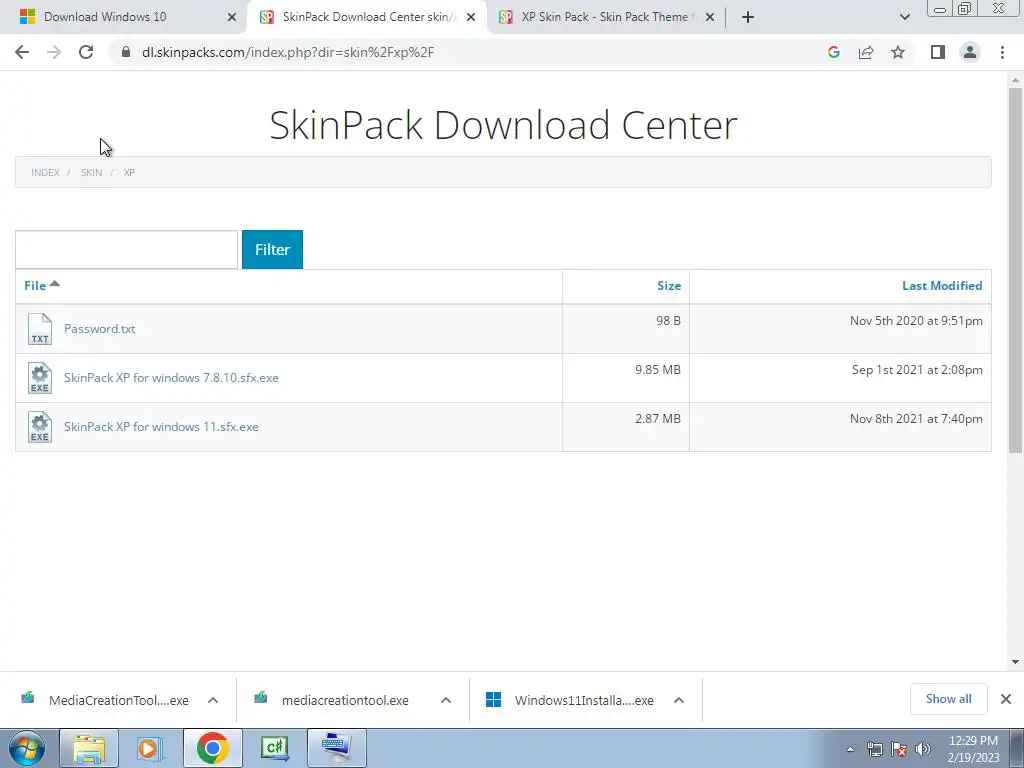Close the downloads bar
Screen dimensions: 1024x768
coord(1006,699)
